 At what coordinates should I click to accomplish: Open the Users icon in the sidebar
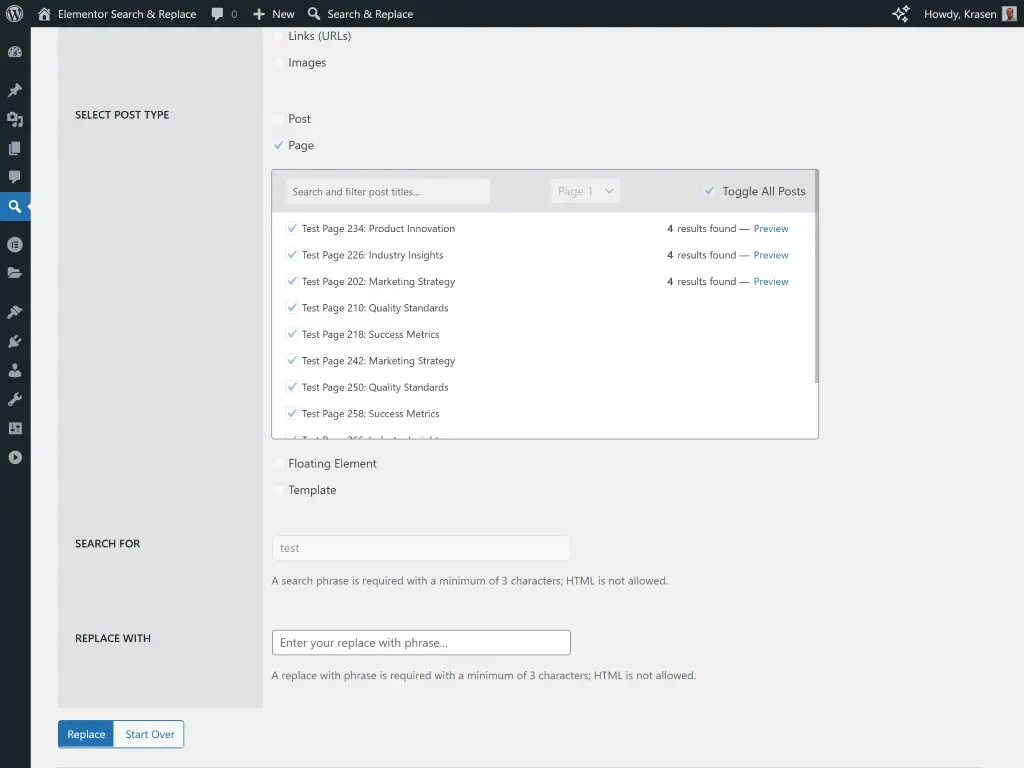(x=16, y=370)
